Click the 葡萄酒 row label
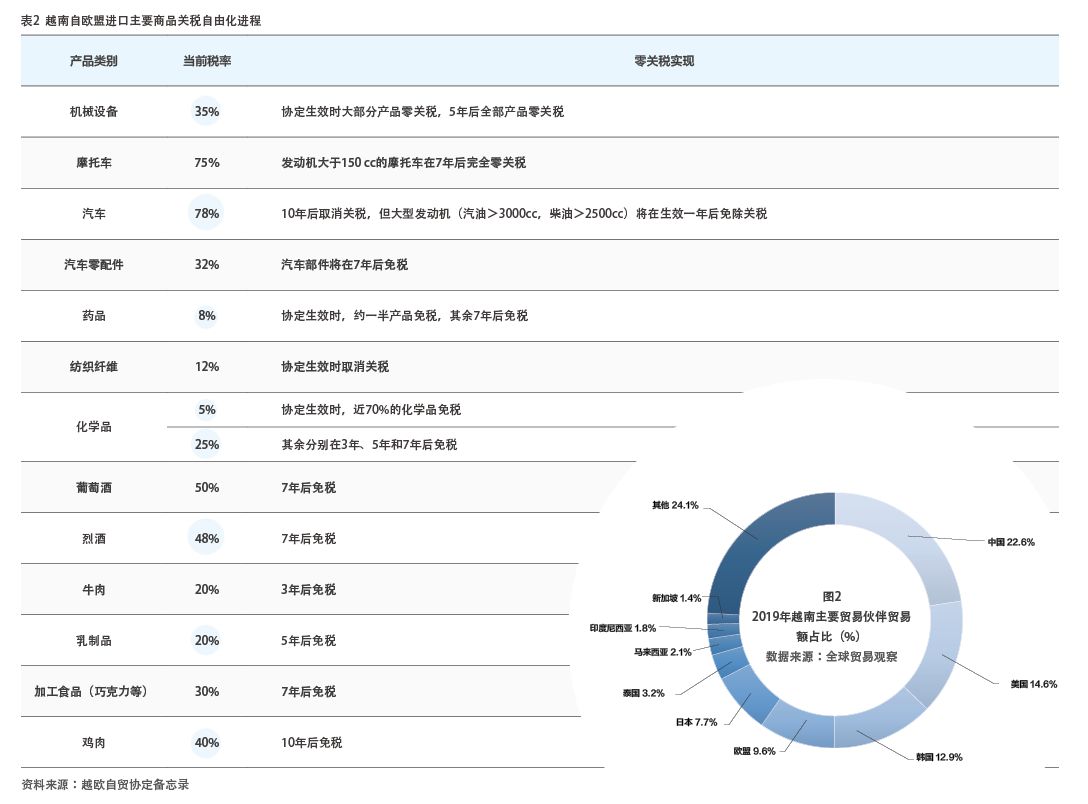1088x804 pixels. pos(94,488)
